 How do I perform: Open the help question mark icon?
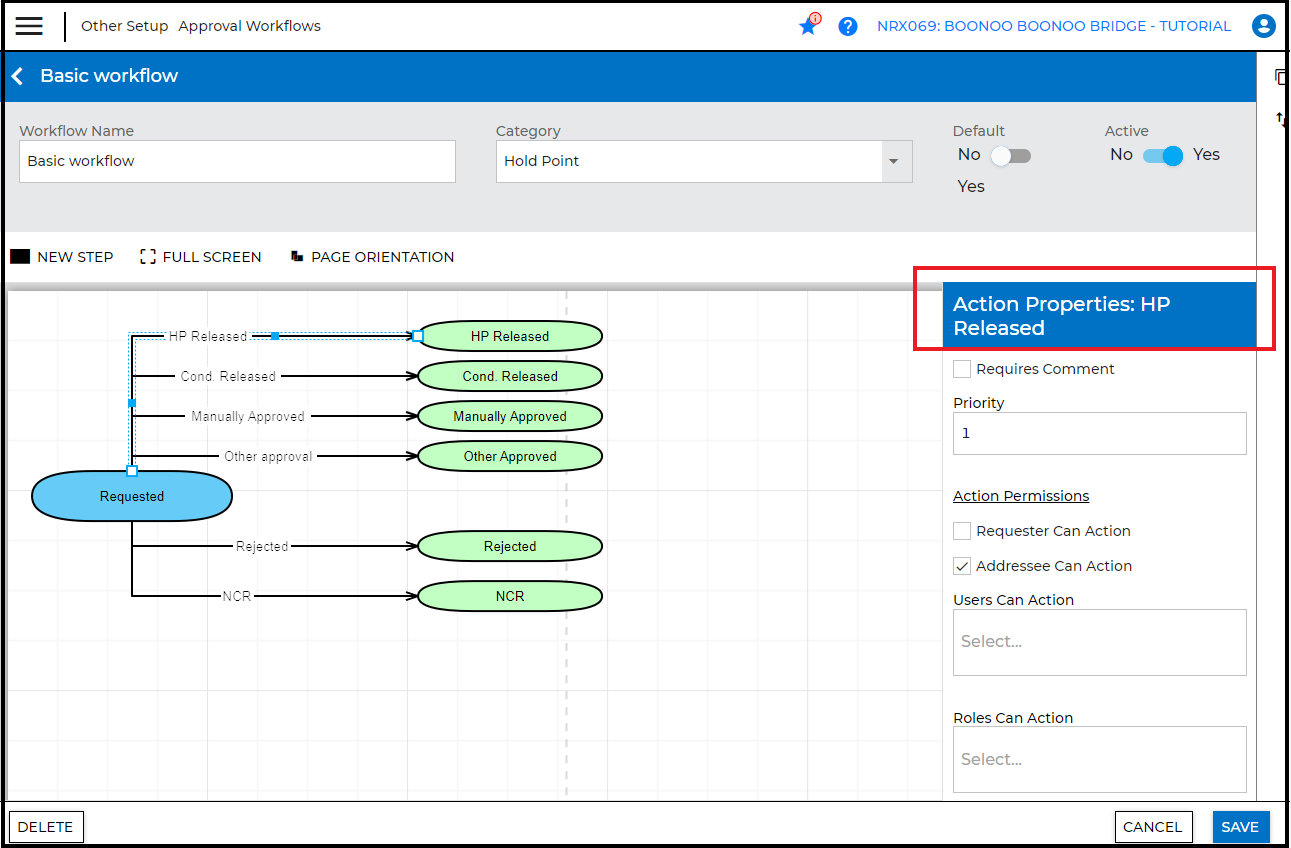848,27
